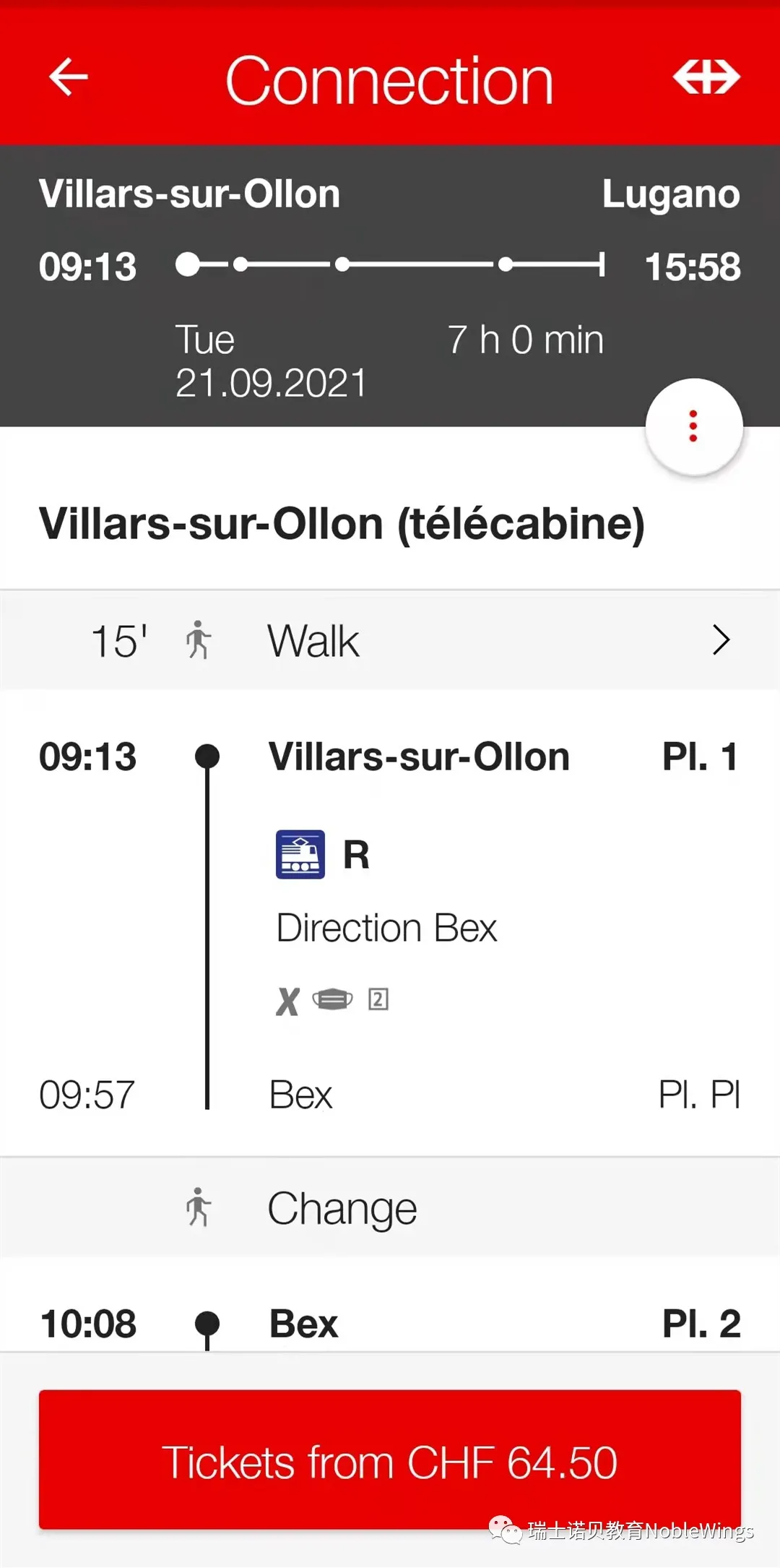780x1568 pixels.
Task: Tap the walking icon next to Change
Action: tap(198, 1207)
